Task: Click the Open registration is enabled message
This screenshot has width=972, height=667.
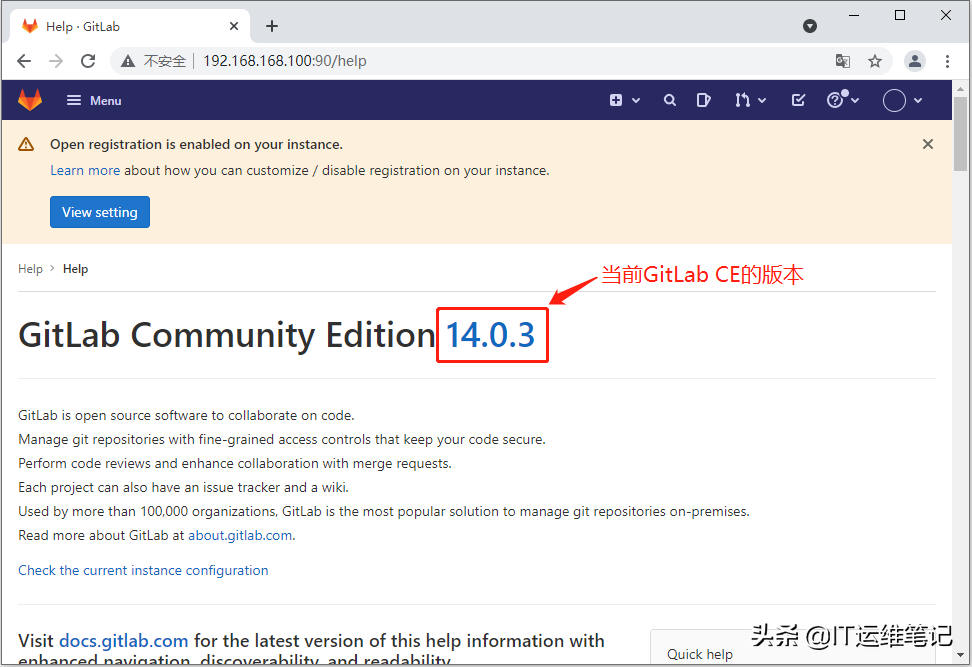Action: click(x=197, y=144)
